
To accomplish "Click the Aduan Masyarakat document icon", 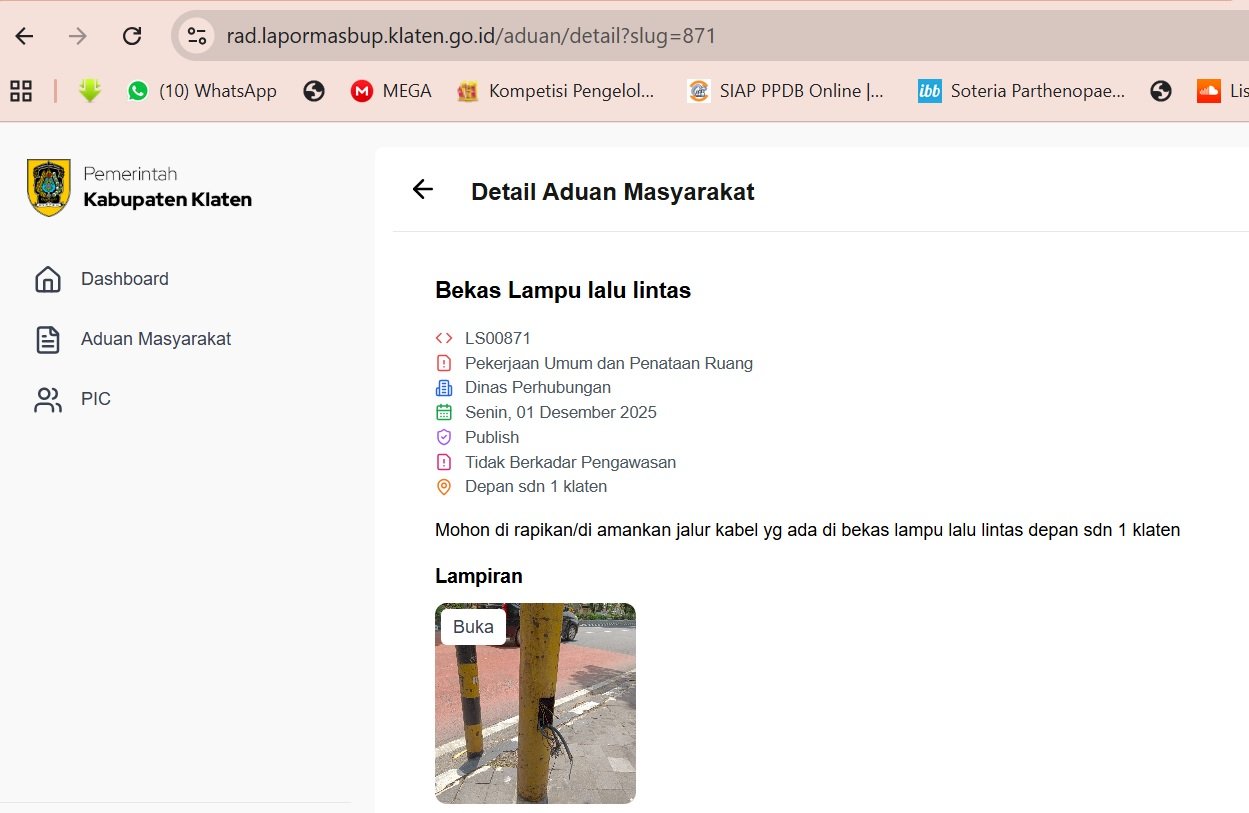I will (x=47, y=339).
